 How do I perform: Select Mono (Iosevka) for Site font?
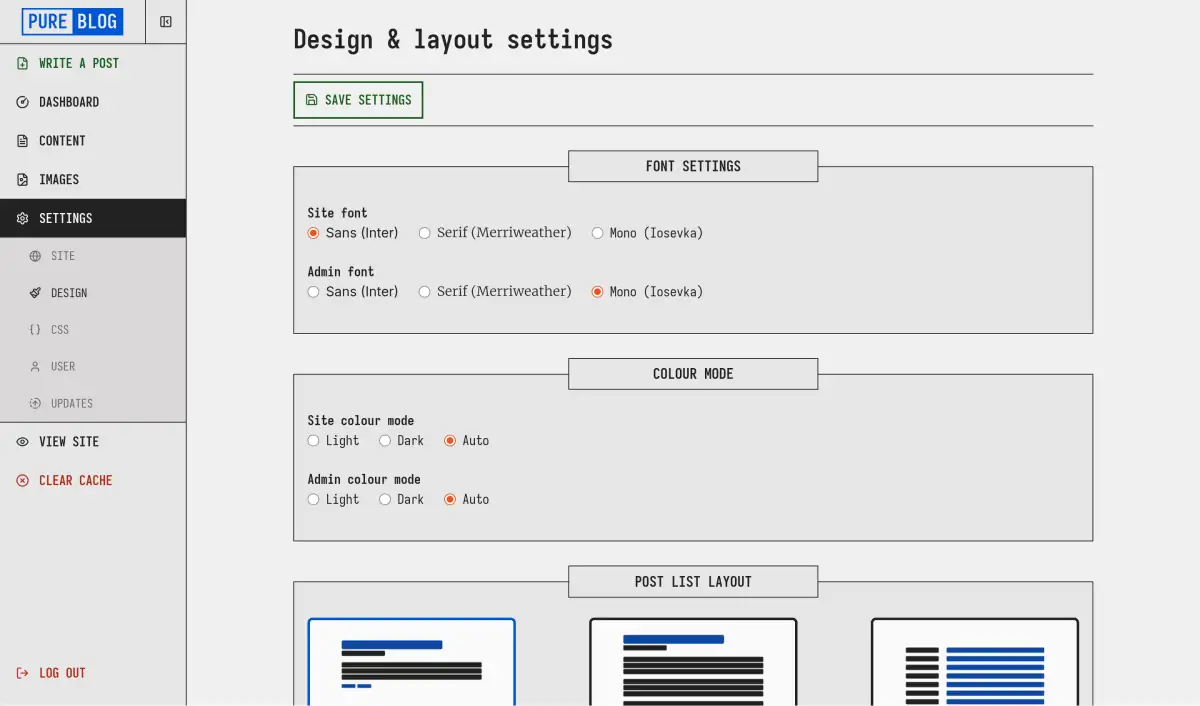coord(597,233)
